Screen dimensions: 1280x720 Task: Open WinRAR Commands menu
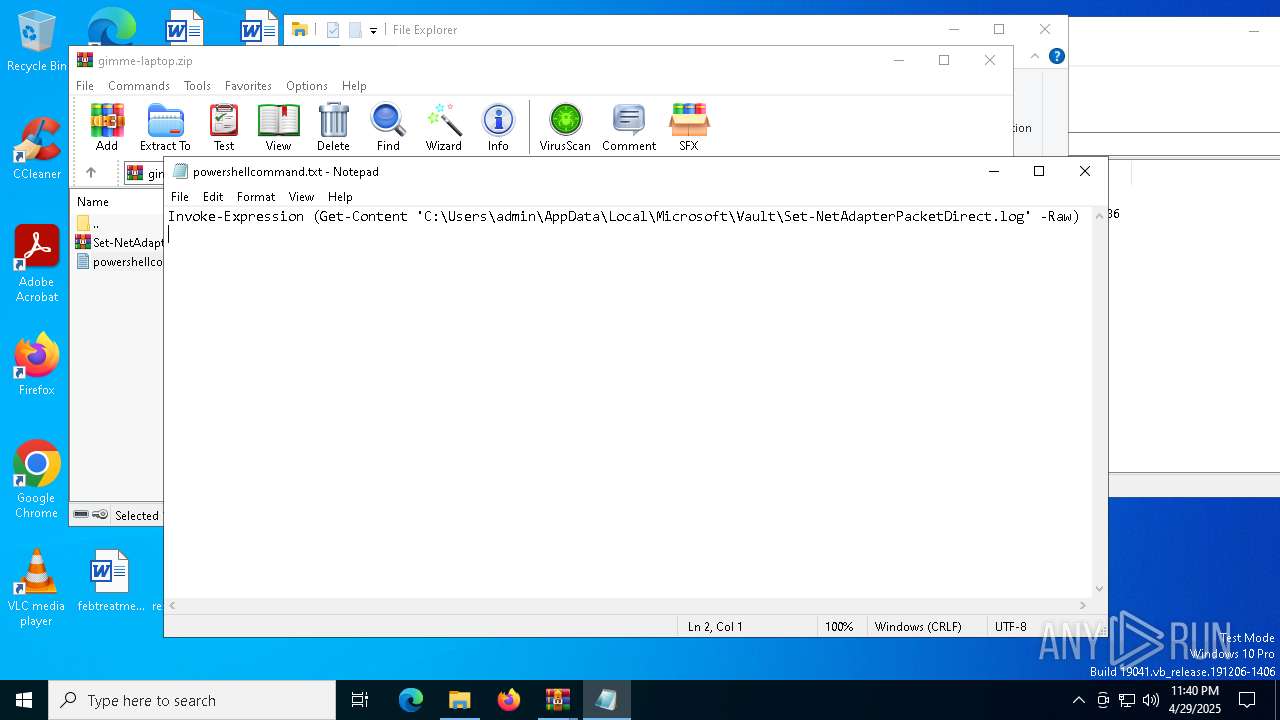[x=139, y=86]
